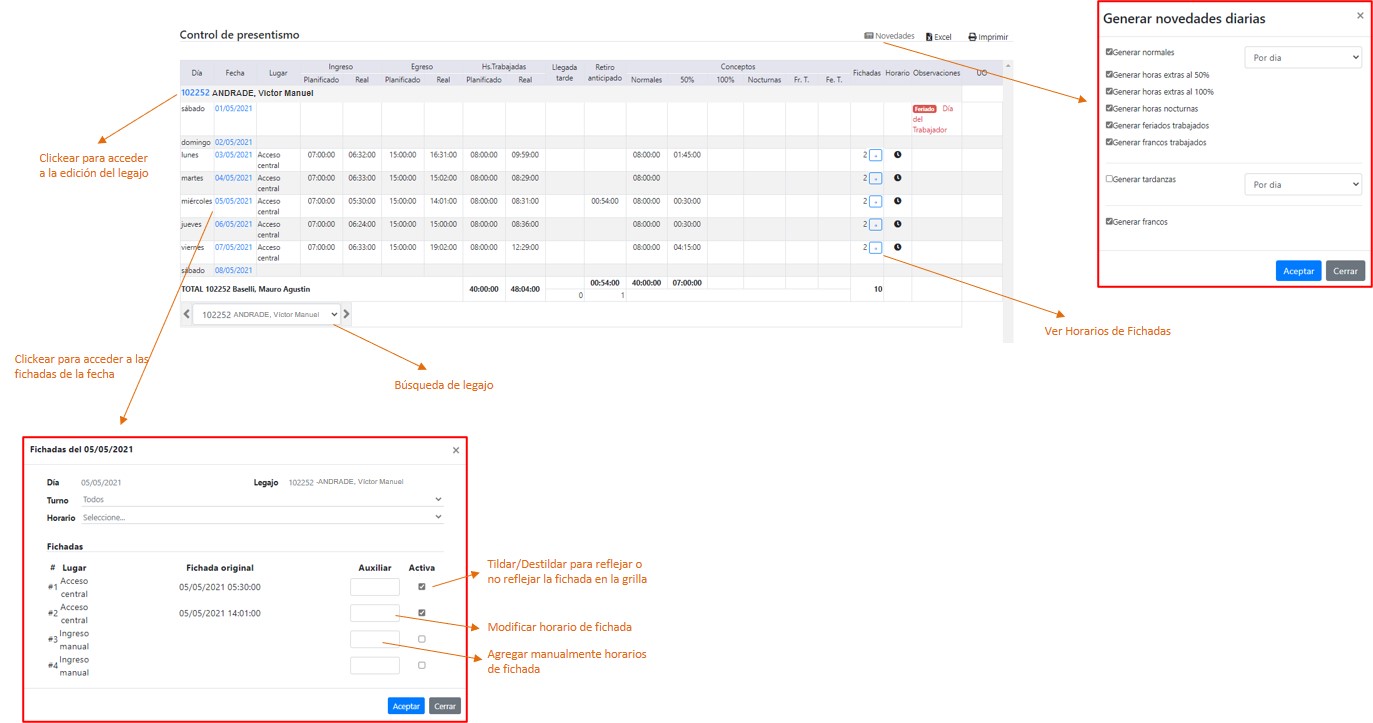Open the legajo search dropdown 102252
The width and height of the screenshot is (1373, 723).
pyautogui.click(x=266, y=314)
